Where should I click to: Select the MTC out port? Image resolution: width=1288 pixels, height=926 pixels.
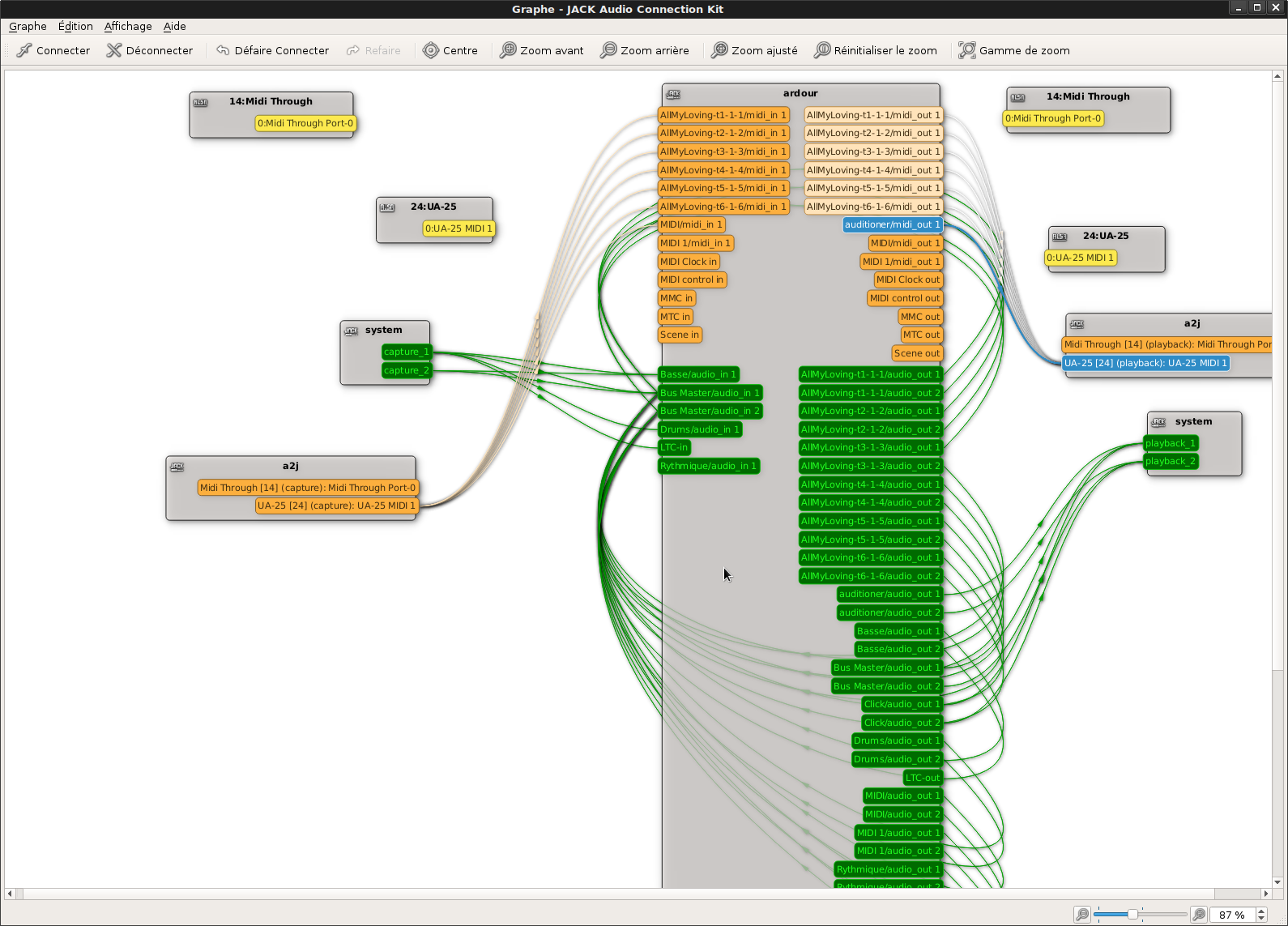[922, 335]
